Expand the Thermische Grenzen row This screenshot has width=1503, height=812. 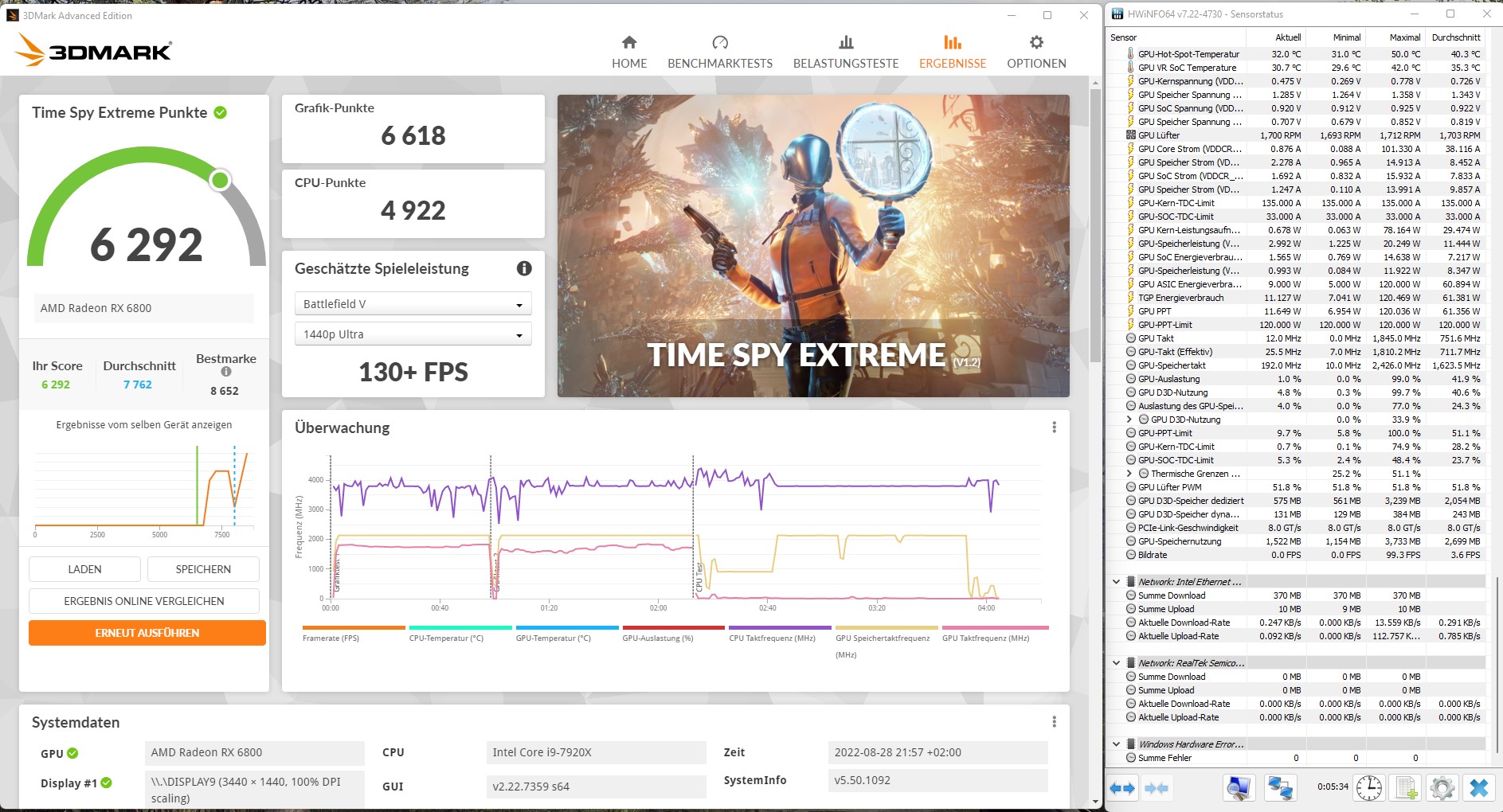1129,474
